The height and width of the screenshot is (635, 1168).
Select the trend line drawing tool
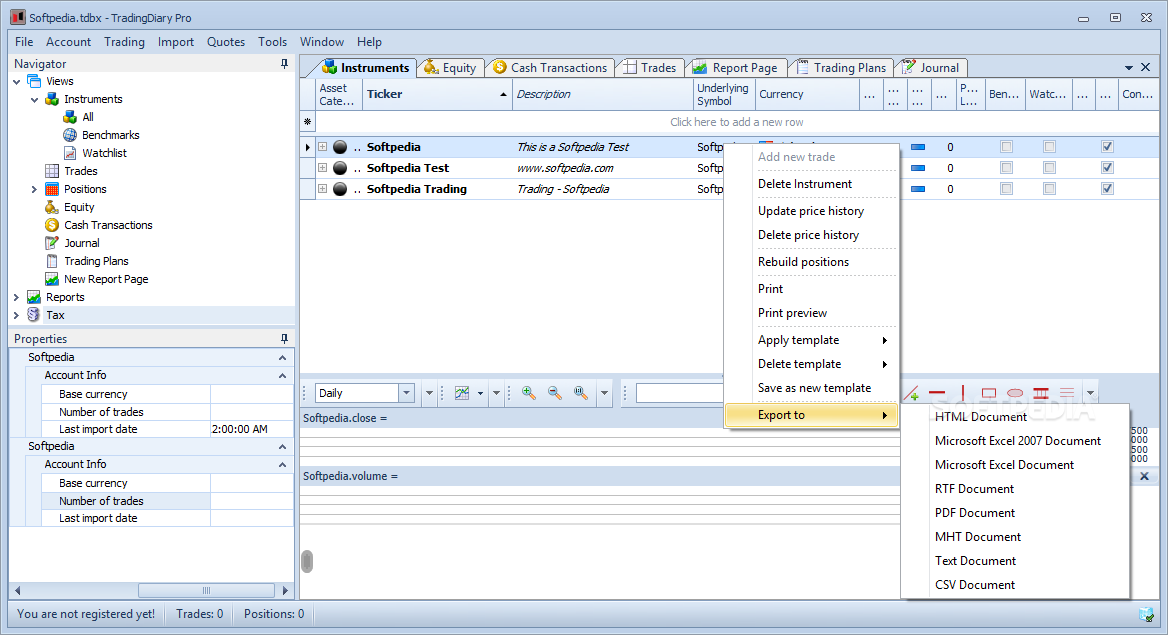pos(911,394)
